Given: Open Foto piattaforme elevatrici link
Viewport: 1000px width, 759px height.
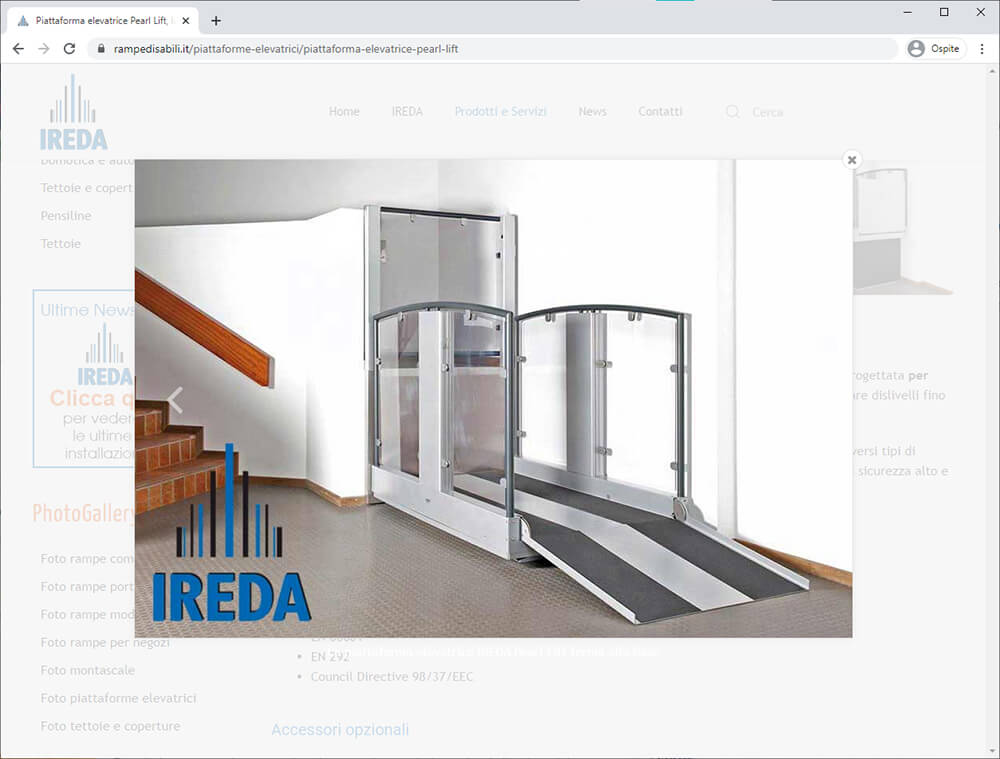Looking at the screenshot, I should (118, 698).
